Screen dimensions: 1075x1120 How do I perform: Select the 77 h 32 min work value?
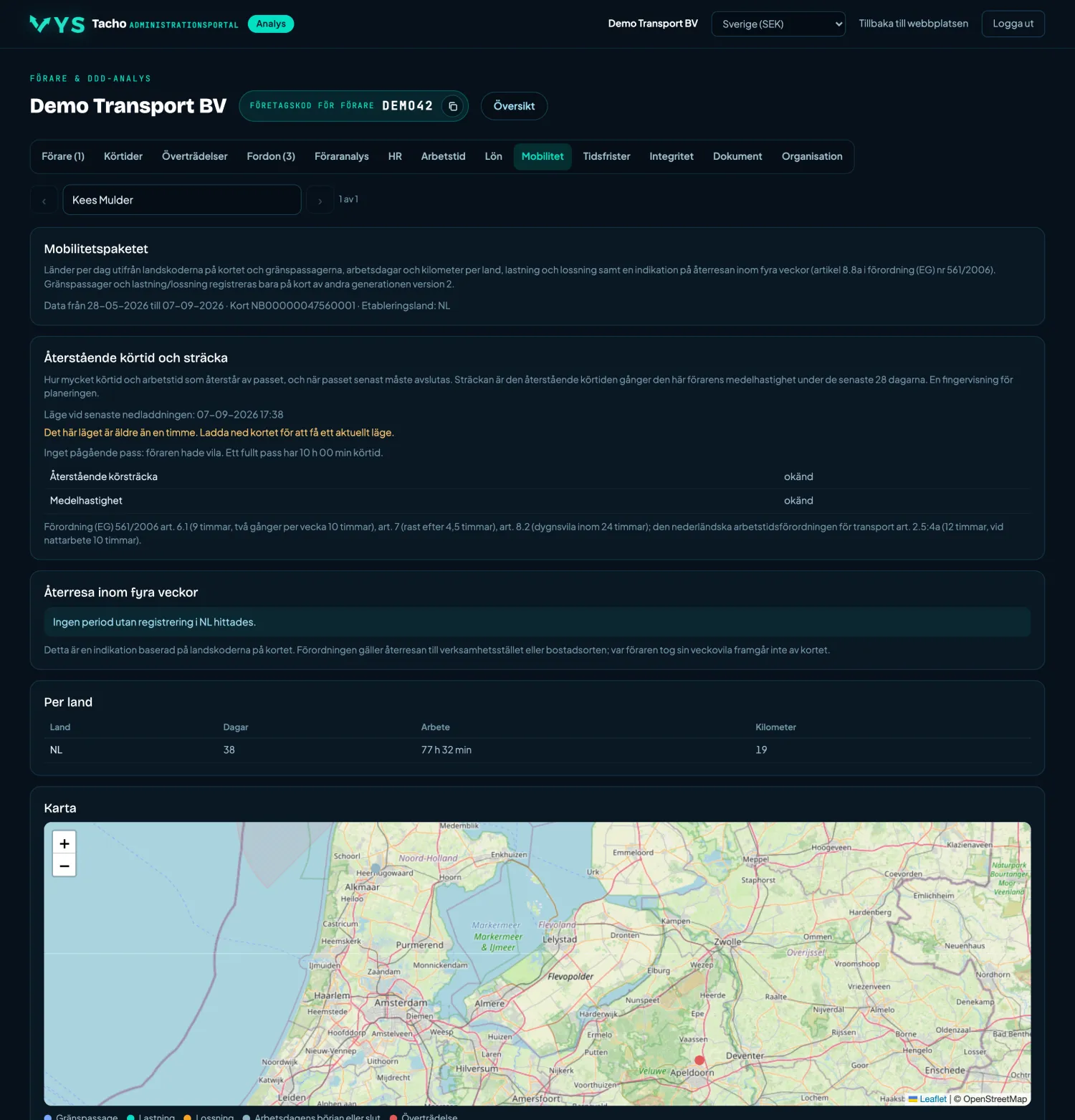pos(446,750)
